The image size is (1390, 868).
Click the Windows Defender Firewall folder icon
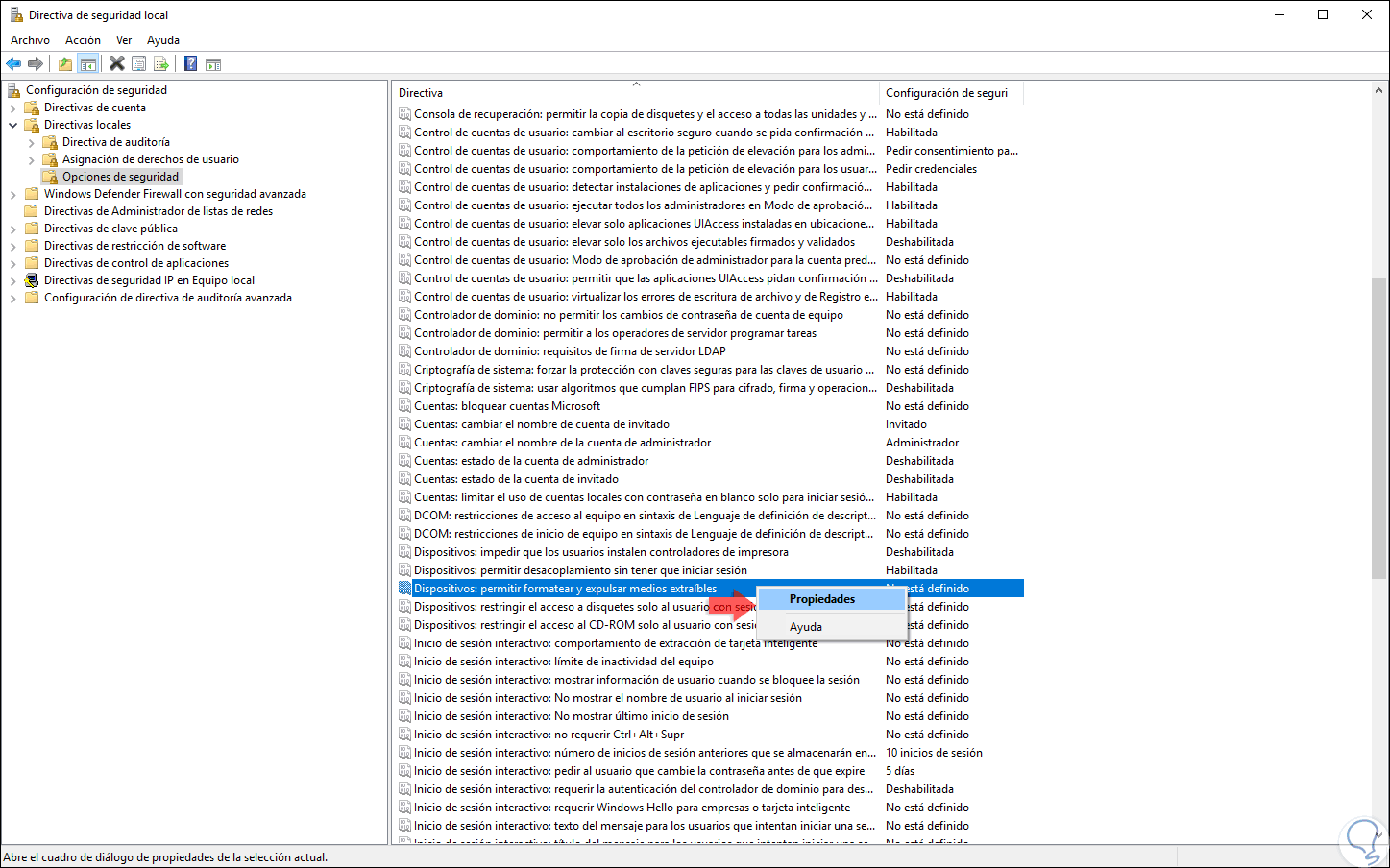(x=32, y=194)
